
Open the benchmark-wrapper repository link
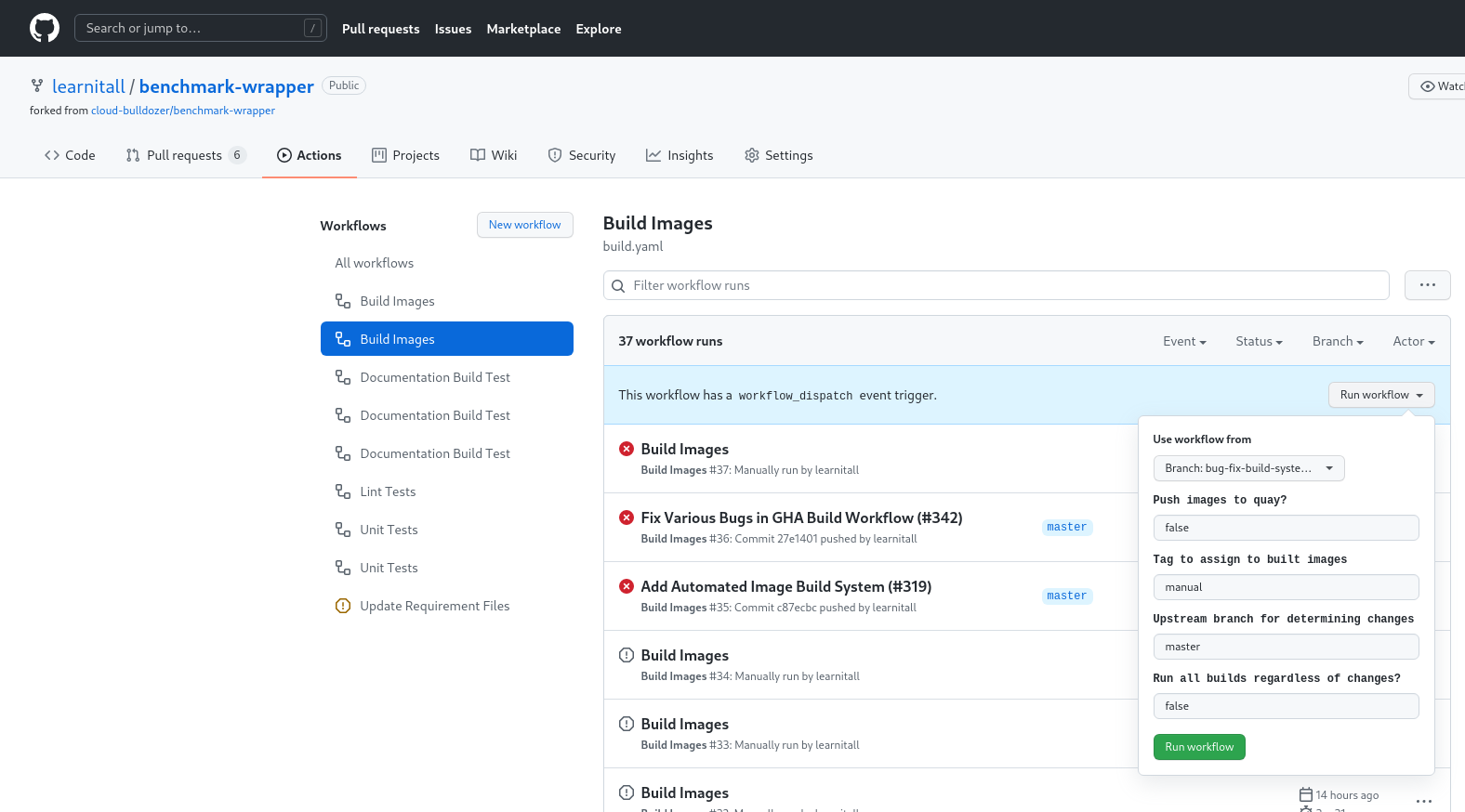[226, 86]
